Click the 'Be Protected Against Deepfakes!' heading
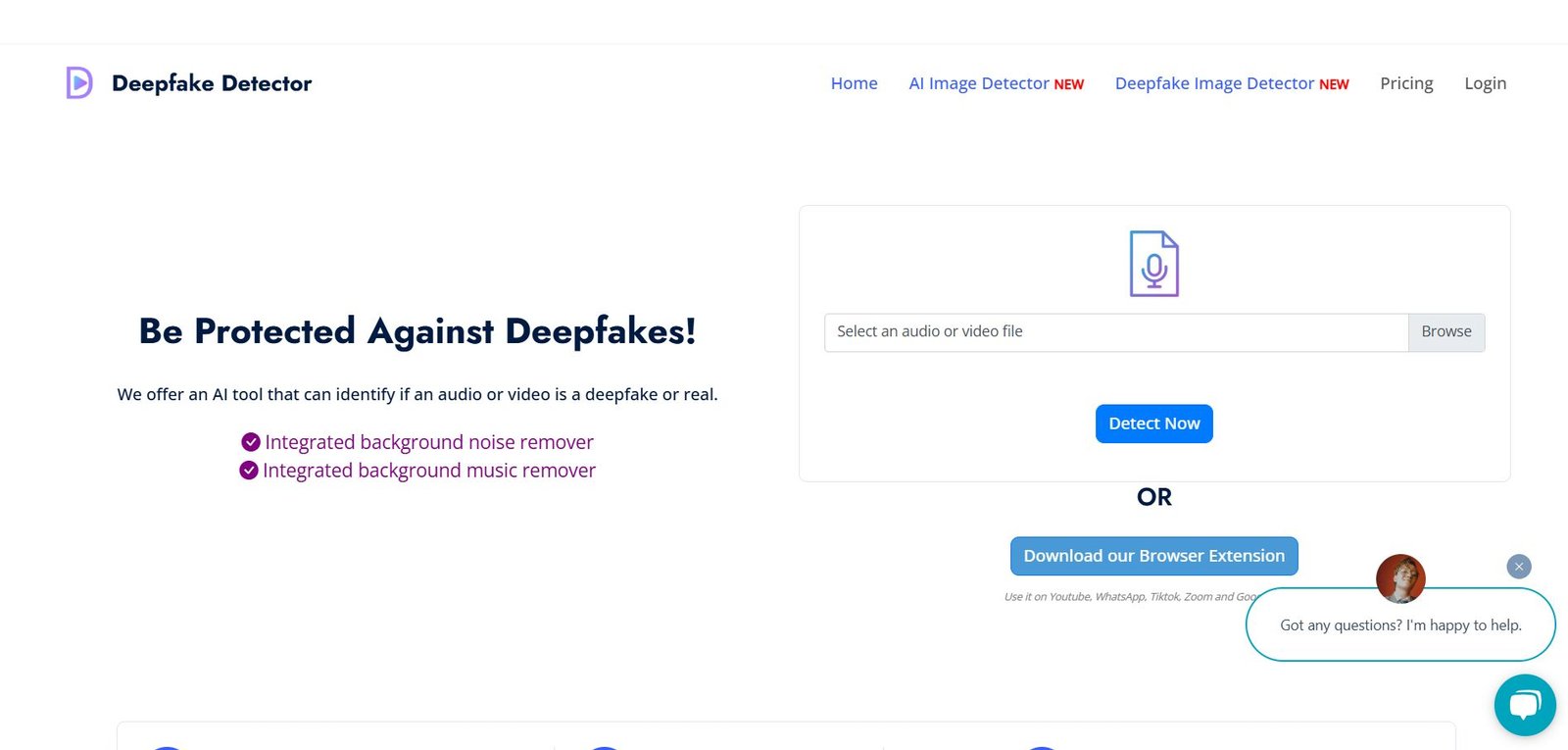 [417, 331]
